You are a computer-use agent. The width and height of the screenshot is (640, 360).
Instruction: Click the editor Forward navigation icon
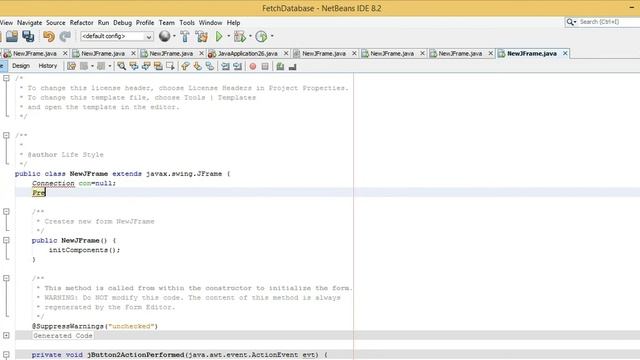tap(101, 66)
